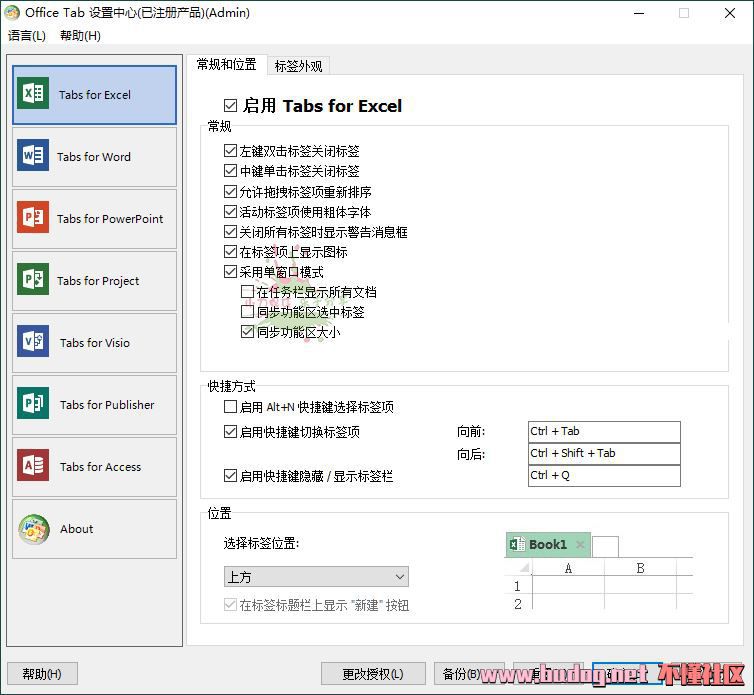Open Tabs for Visio sidebar icon
754x695 pixels.
33,343
